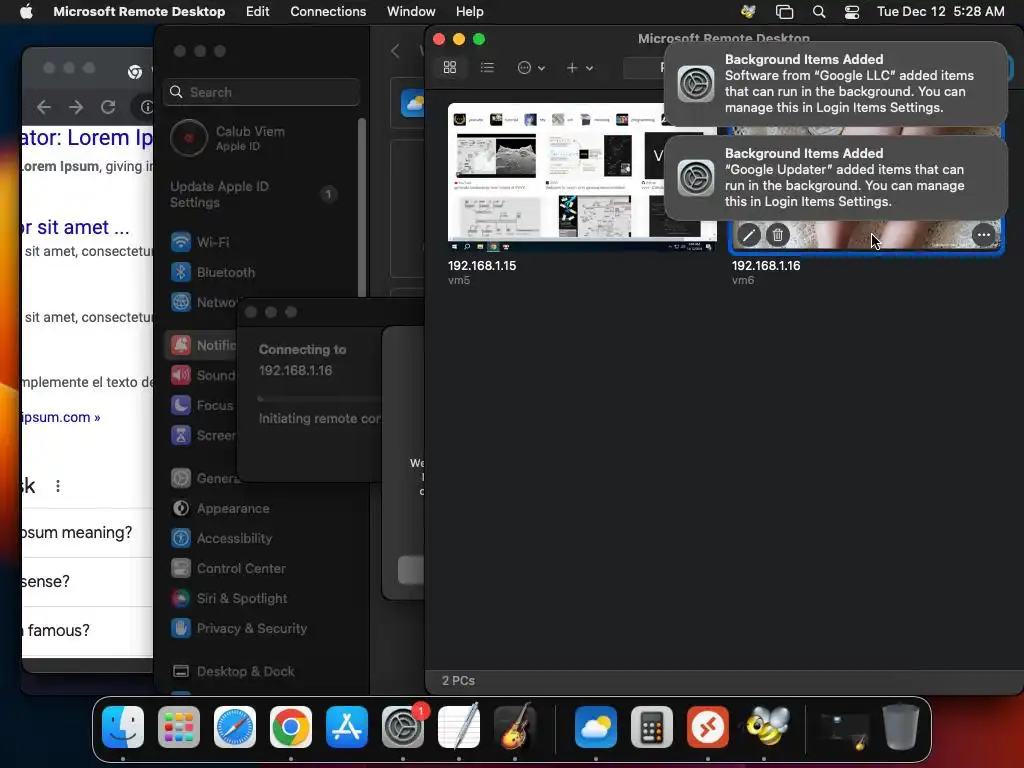1024x768 pixels.
Task: Open Control Center settings in the sidebar
Action: [261, 568]
